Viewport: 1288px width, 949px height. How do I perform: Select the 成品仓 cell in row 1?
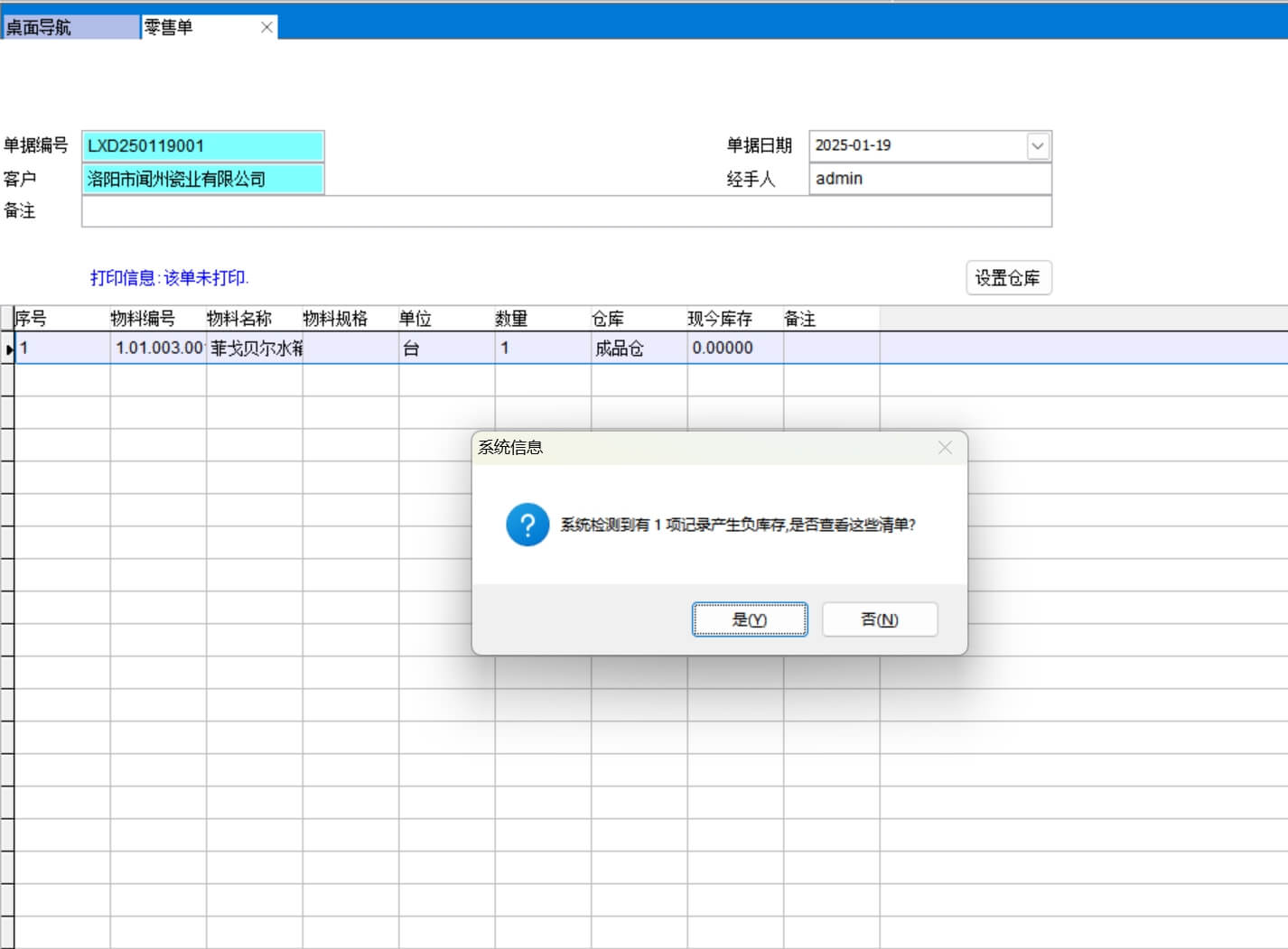[638, 349]
